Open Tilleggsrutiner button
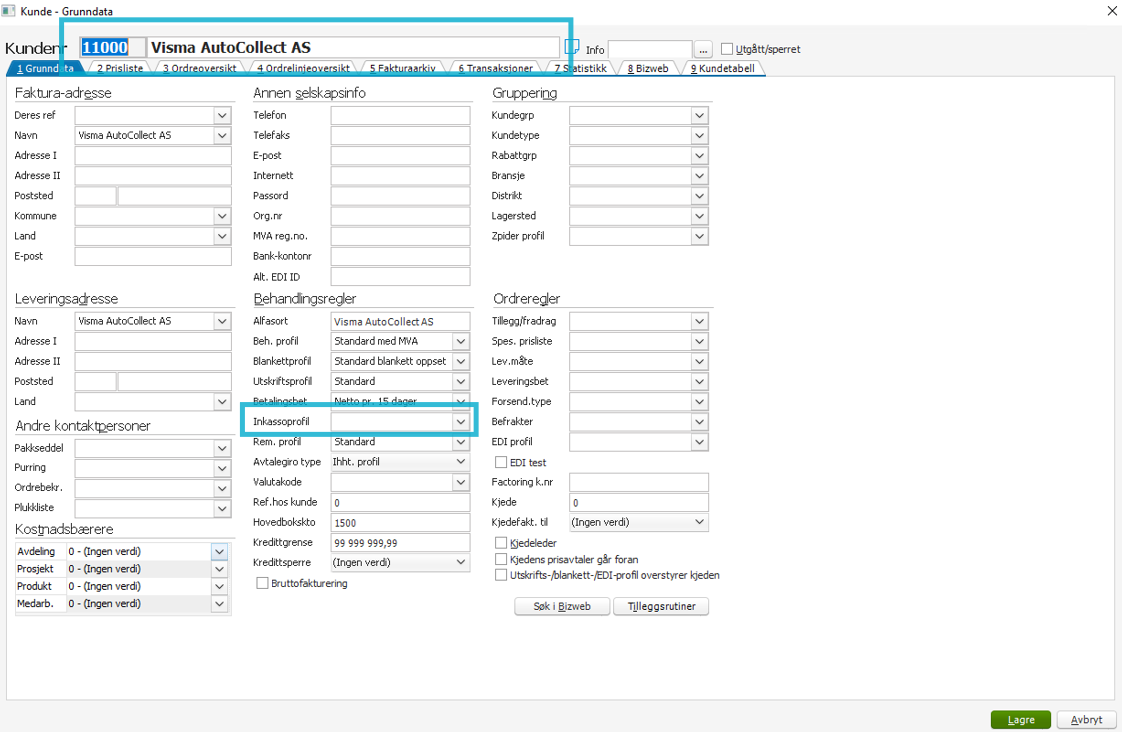The image size is (1122, 732). click(661, 606)
